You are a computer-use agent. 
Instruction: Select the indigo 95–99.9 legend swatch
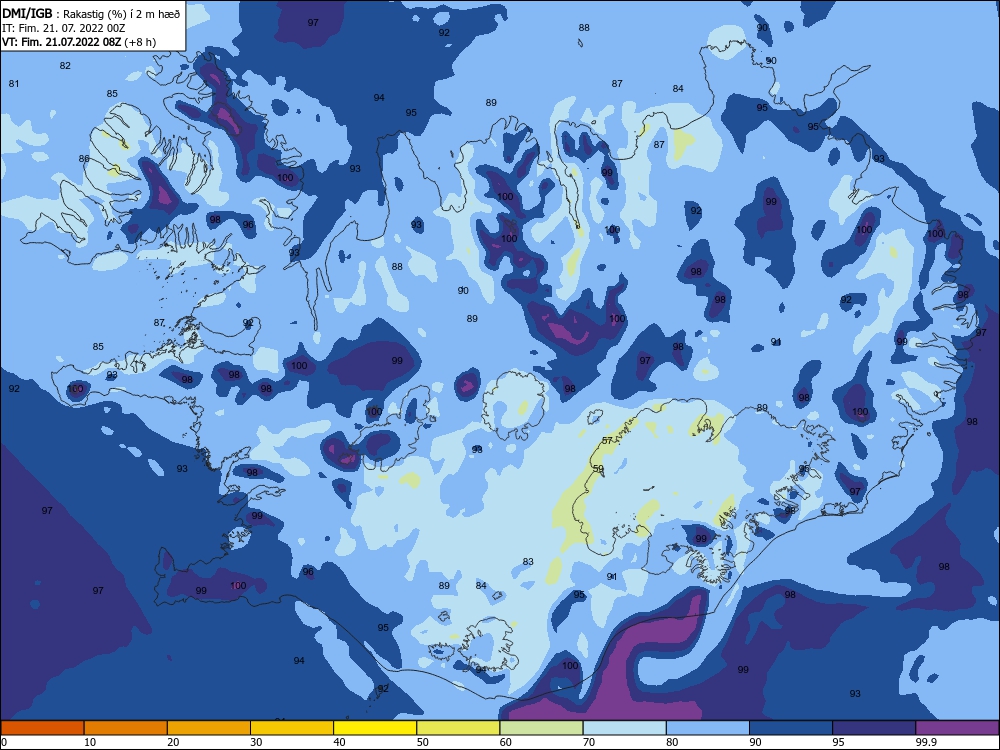click(874, 728)
